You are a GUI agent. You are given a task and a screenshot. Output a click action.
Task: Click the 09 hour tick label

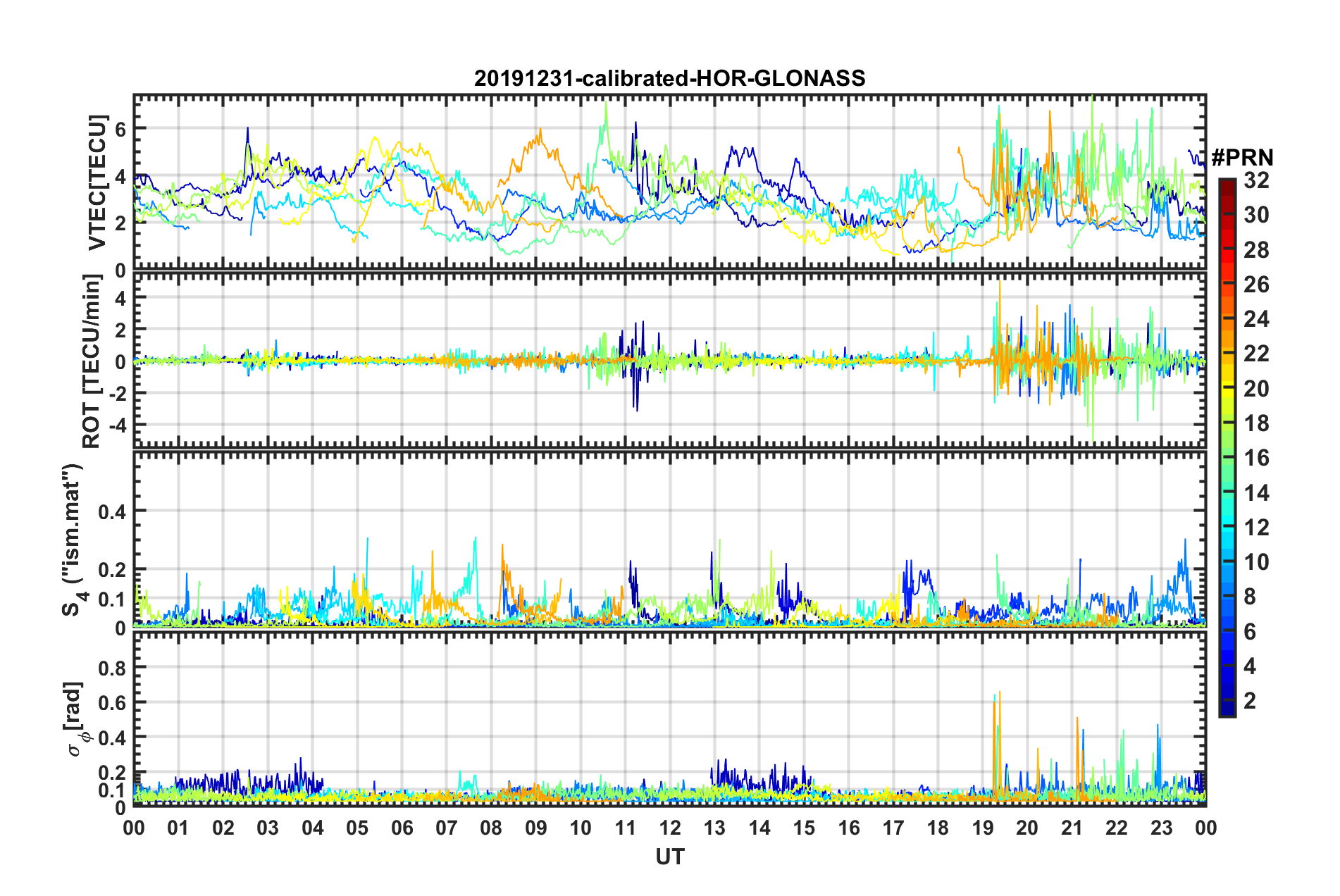tap(536, 828)
